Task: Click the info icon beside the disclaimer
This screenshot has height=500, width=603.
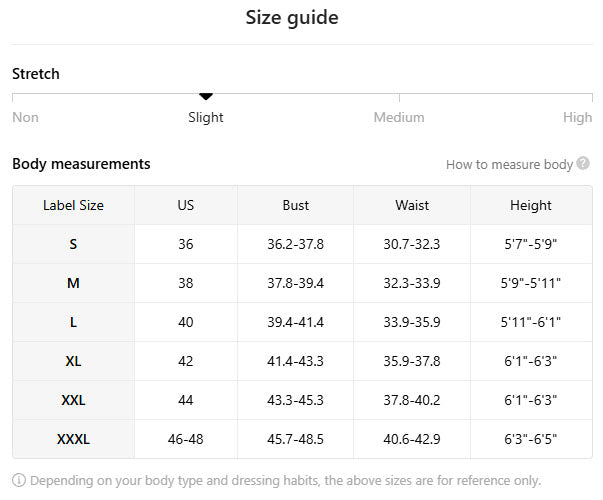Action: (x=19, y=480)
